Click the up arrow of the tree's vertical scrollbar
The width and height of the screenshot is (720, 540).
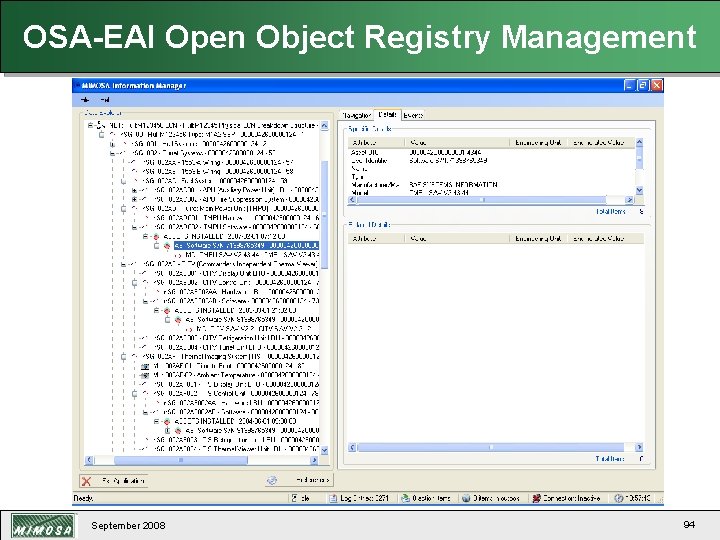(324, 125)
